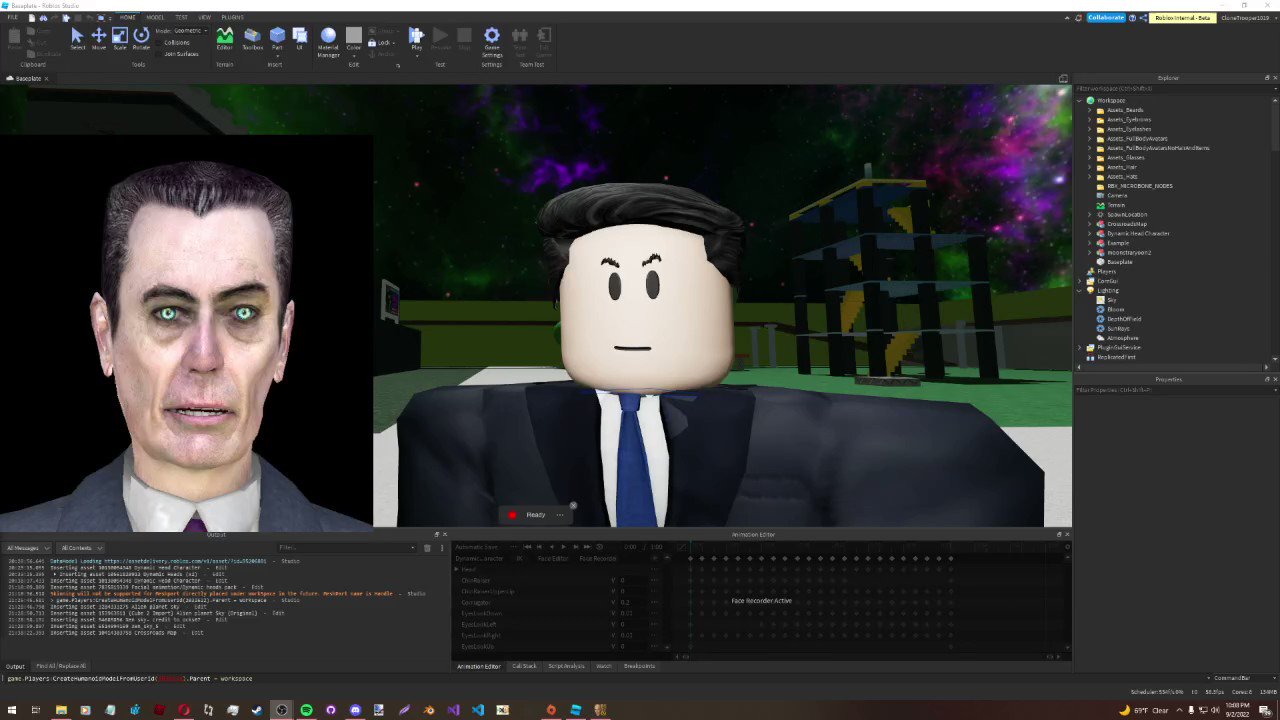Open the All Messages dropdown

click(x=27, y=548)
